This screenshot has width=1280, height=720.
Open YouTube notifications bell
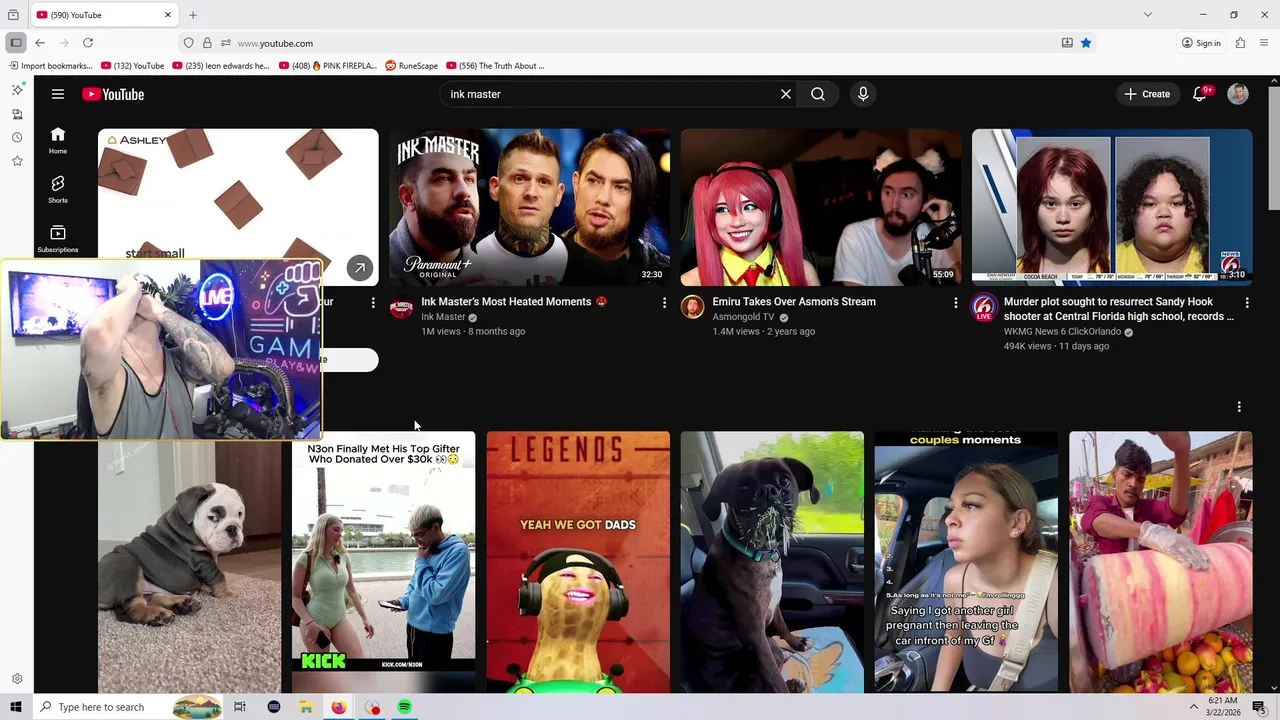(x=1200, y=94)
